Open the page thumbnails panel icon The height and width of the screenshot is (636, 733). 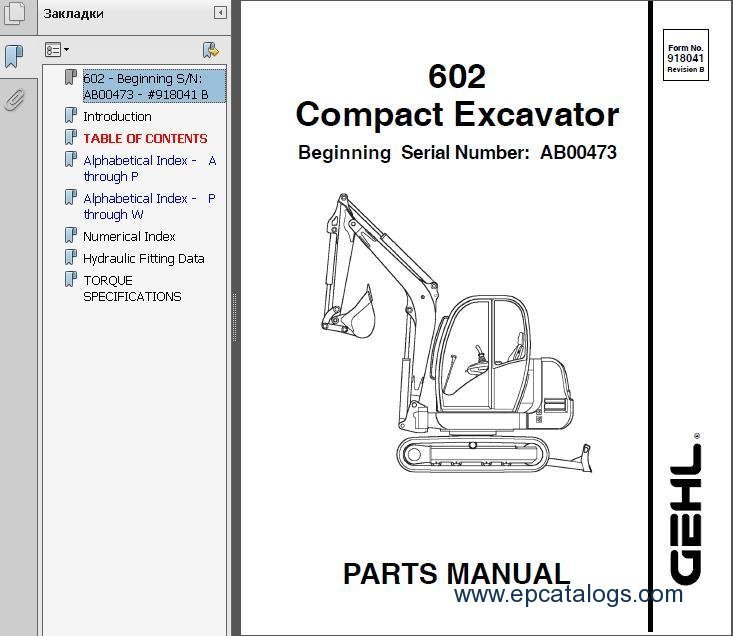(x=15, y=14)
